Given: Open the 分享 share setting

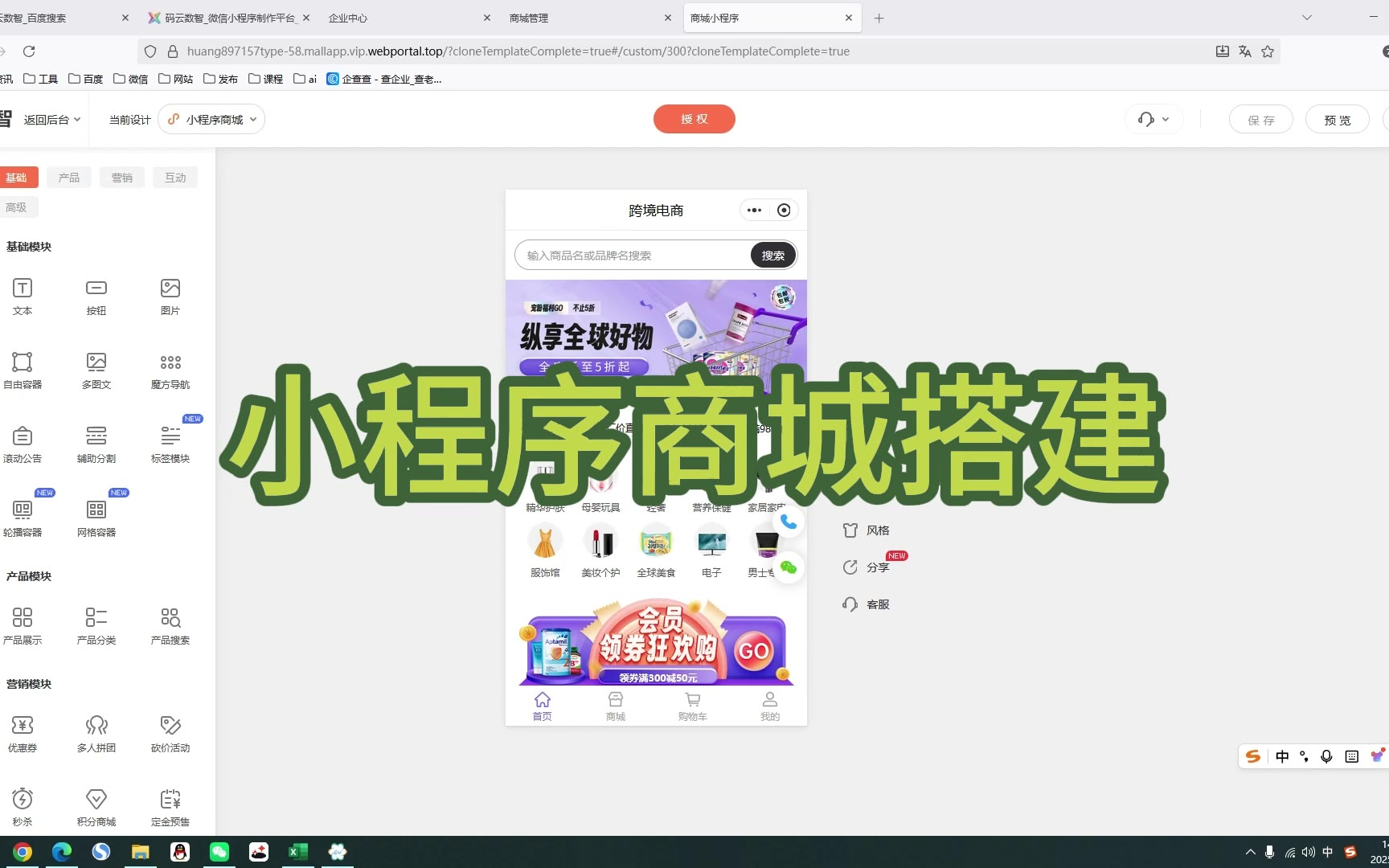Looking at the screenshot, I should tap(850, 567).
